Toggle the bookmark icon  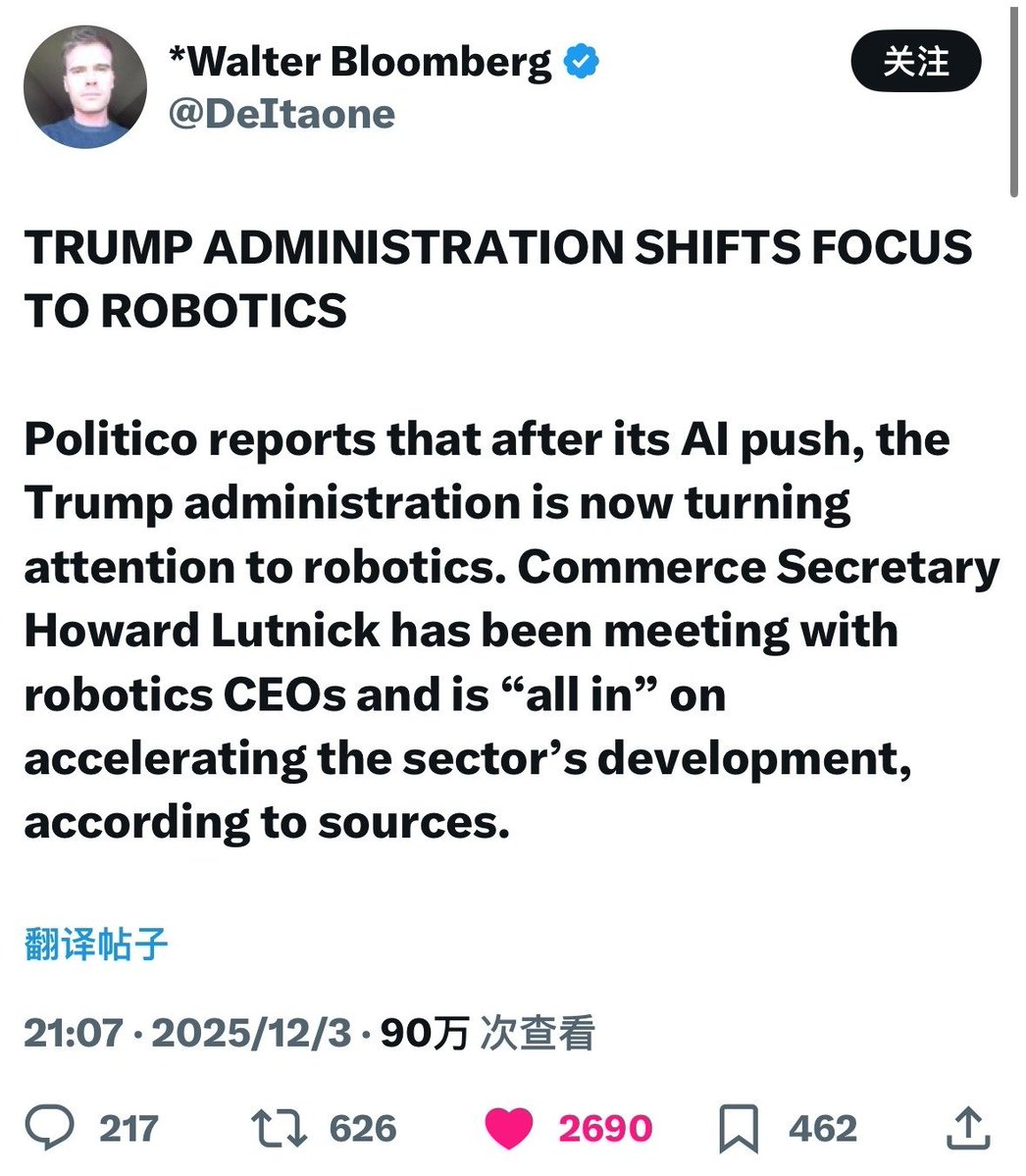740,1127
